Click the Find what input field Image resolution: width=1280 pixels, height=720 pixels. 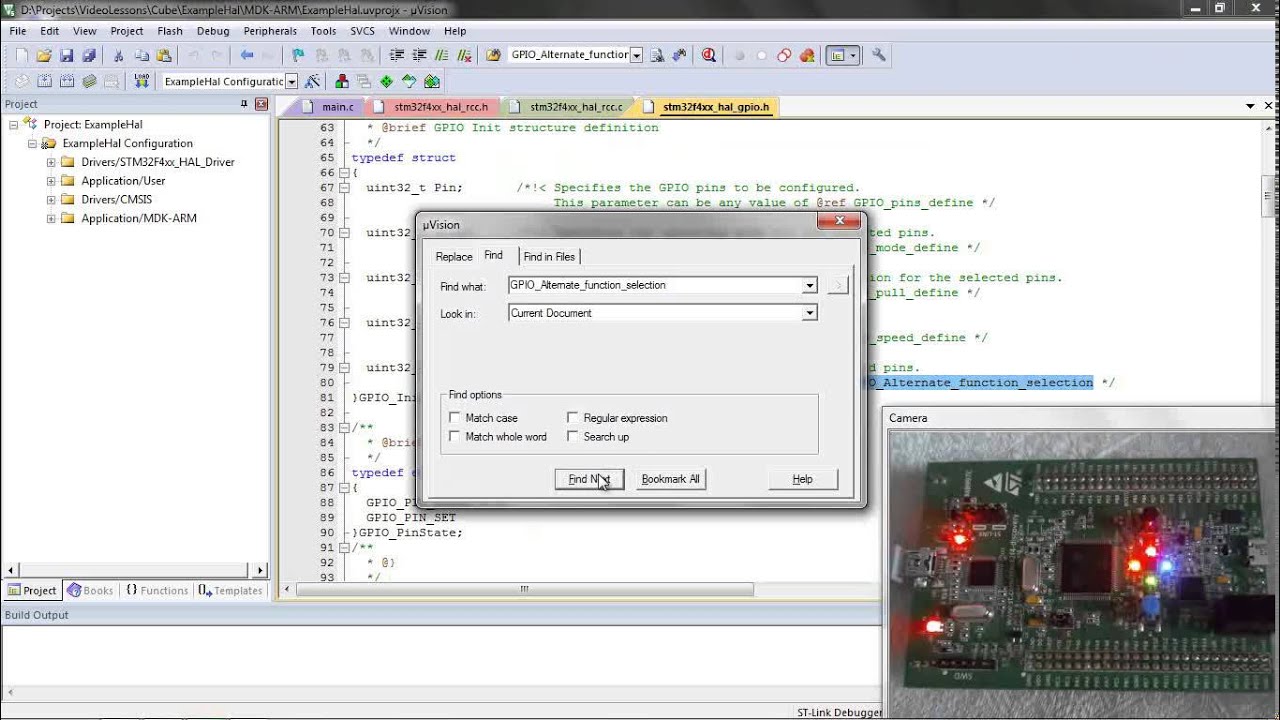click(655, 286)
